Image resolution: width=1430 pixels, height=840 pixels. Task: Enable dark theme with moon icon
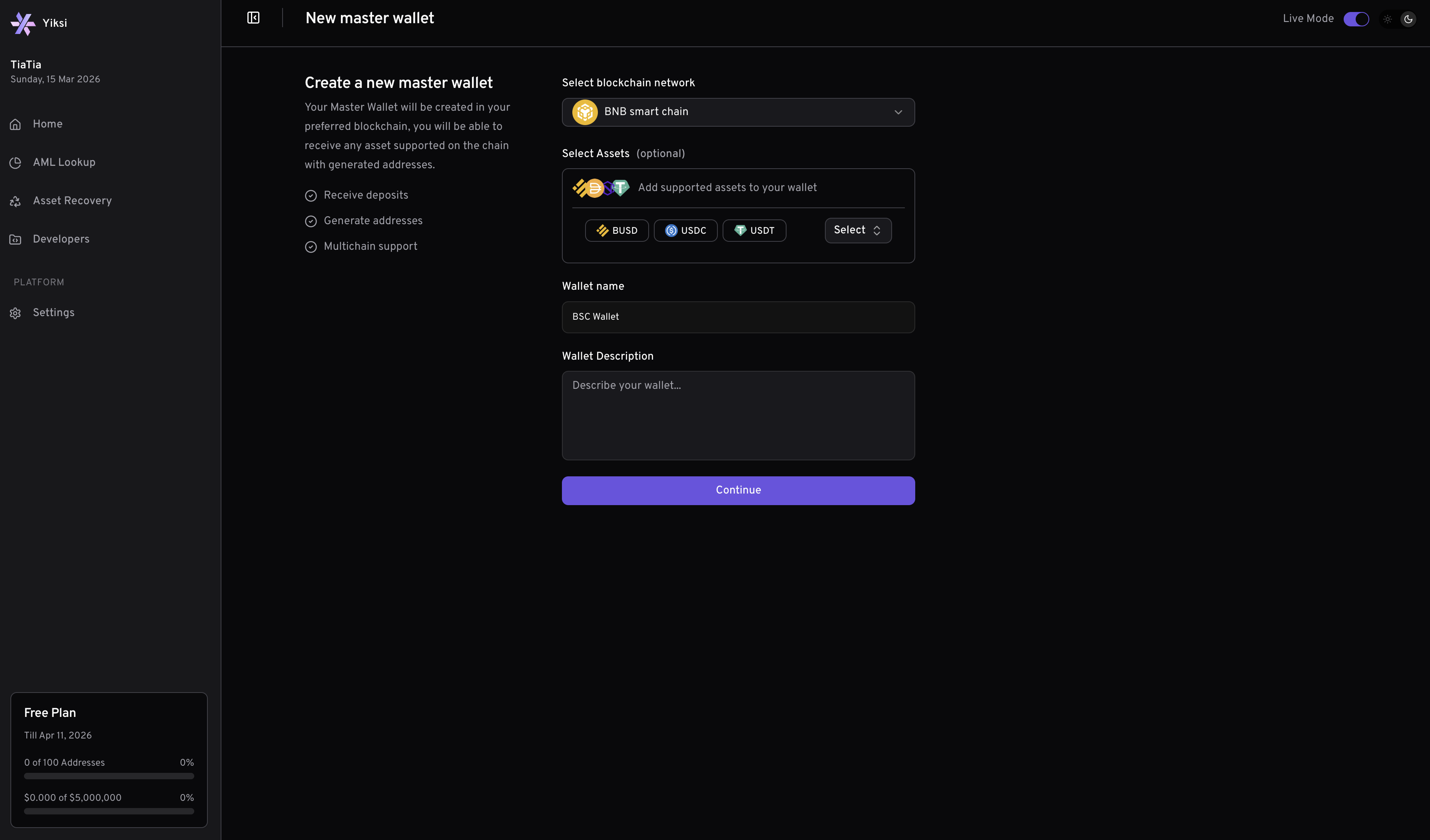1408,19
